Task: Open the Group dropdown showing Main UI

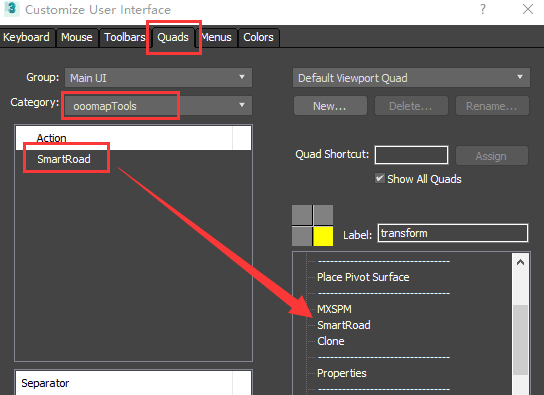Action: click(158, 77)
